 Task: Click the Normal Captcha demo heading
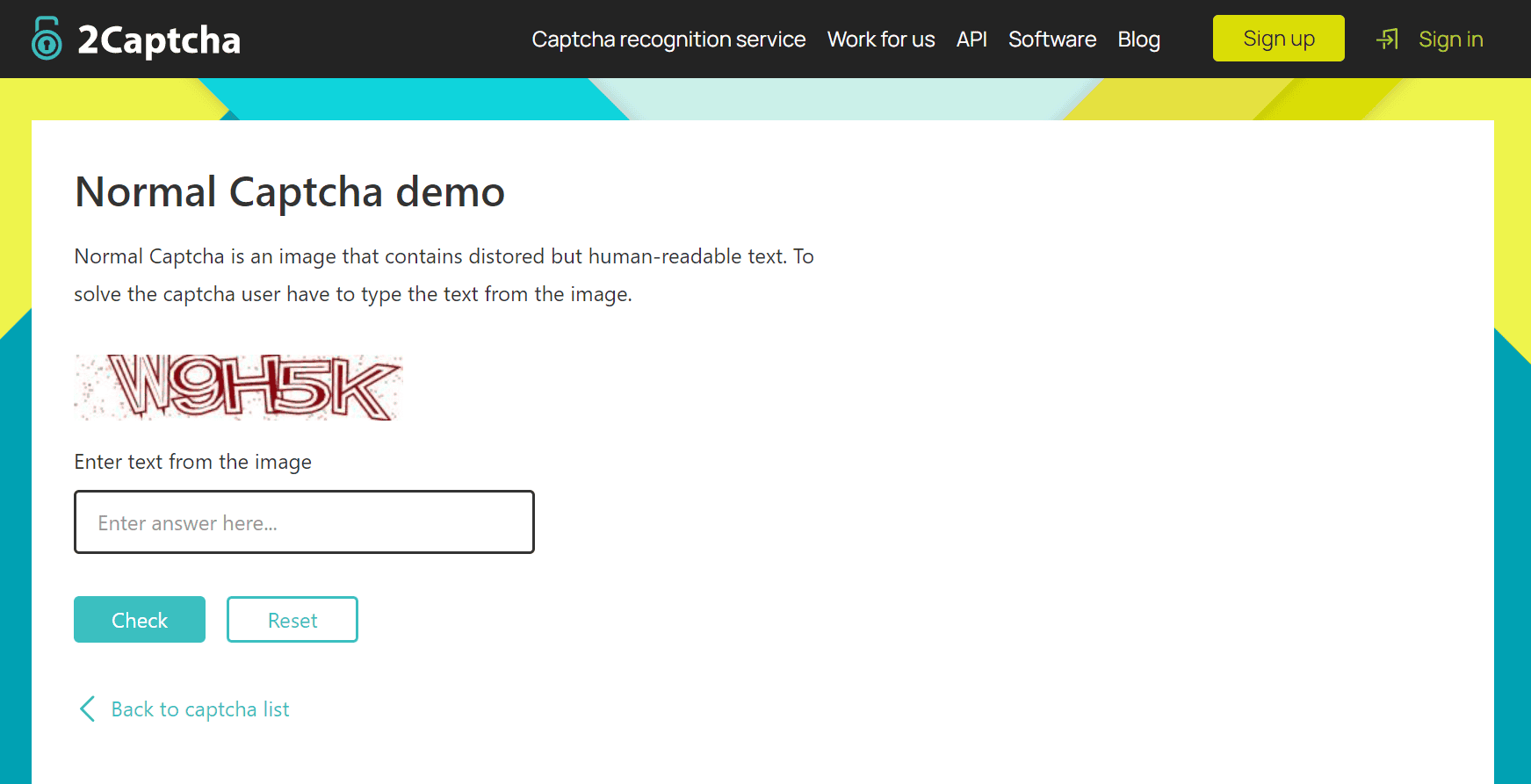(x=290, y=191)
